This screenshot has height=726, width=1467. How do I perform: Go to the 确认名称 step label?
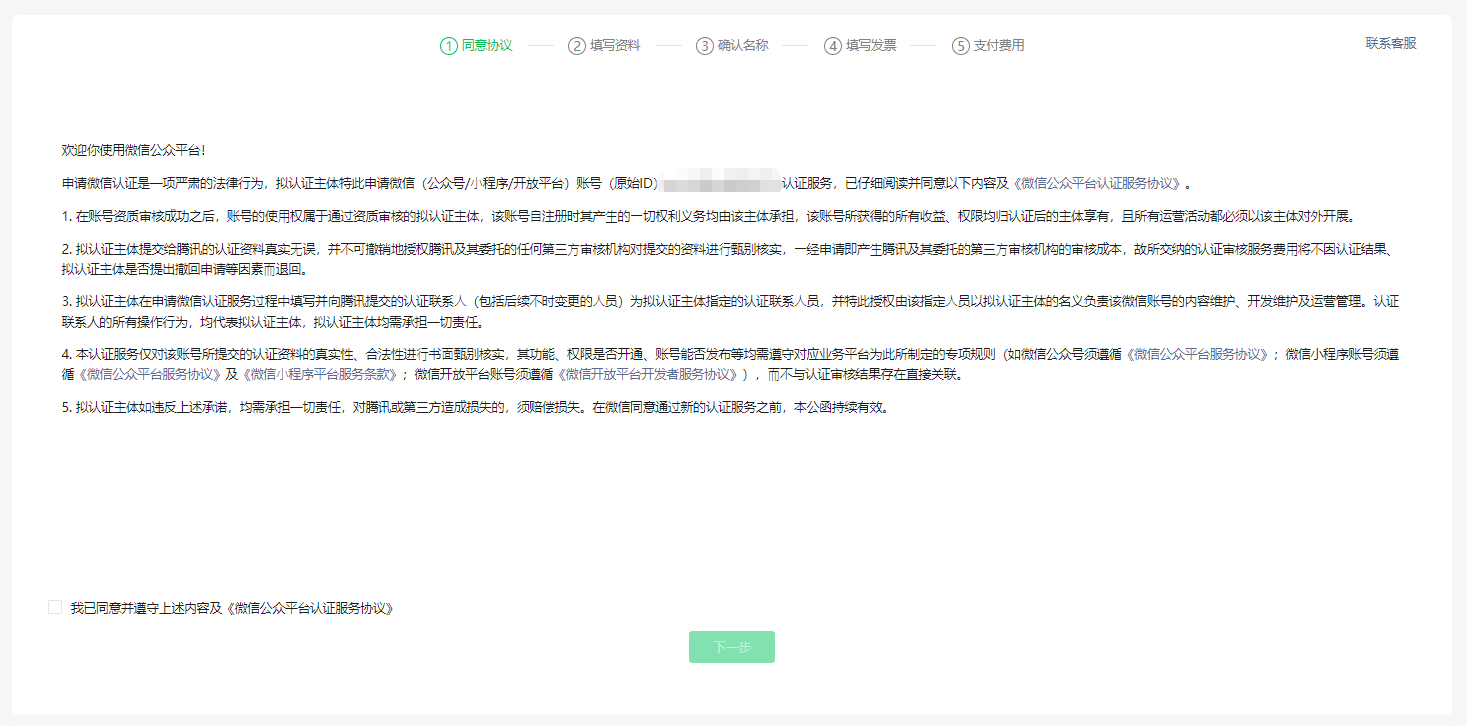coord(743,46)
